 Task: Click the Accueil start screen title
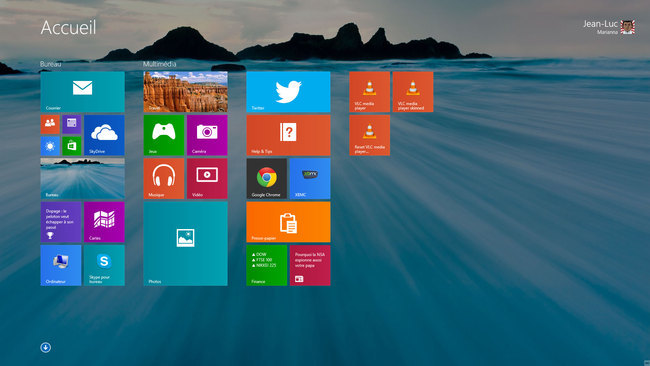(x=68, y=27)
